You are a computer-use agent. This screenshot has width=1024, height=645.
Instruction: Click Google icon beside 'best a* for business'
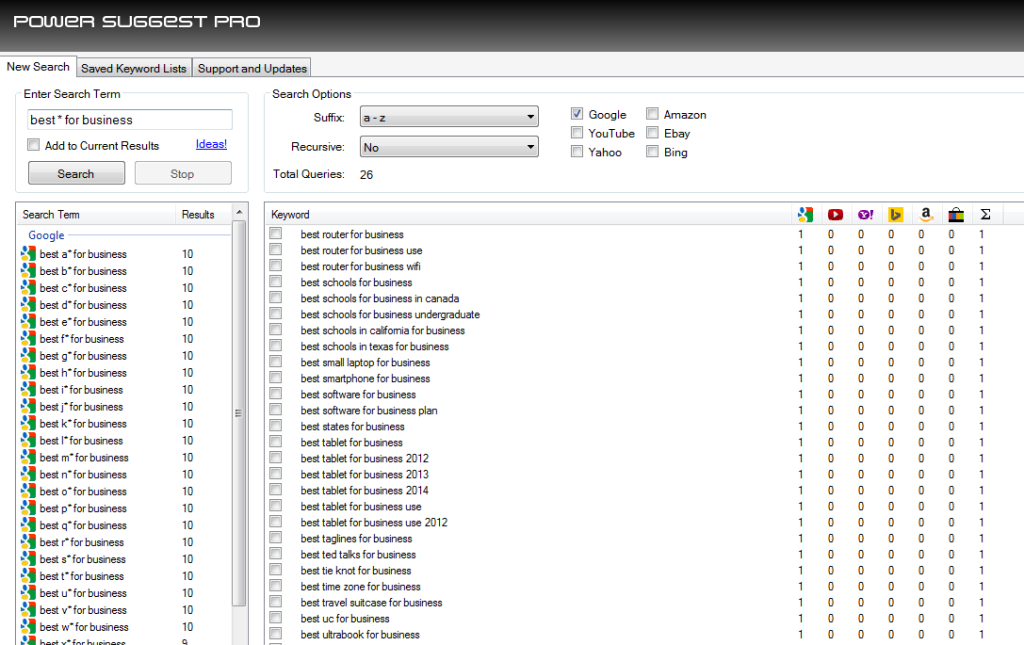pyautogui.click(x=28, y=254)
